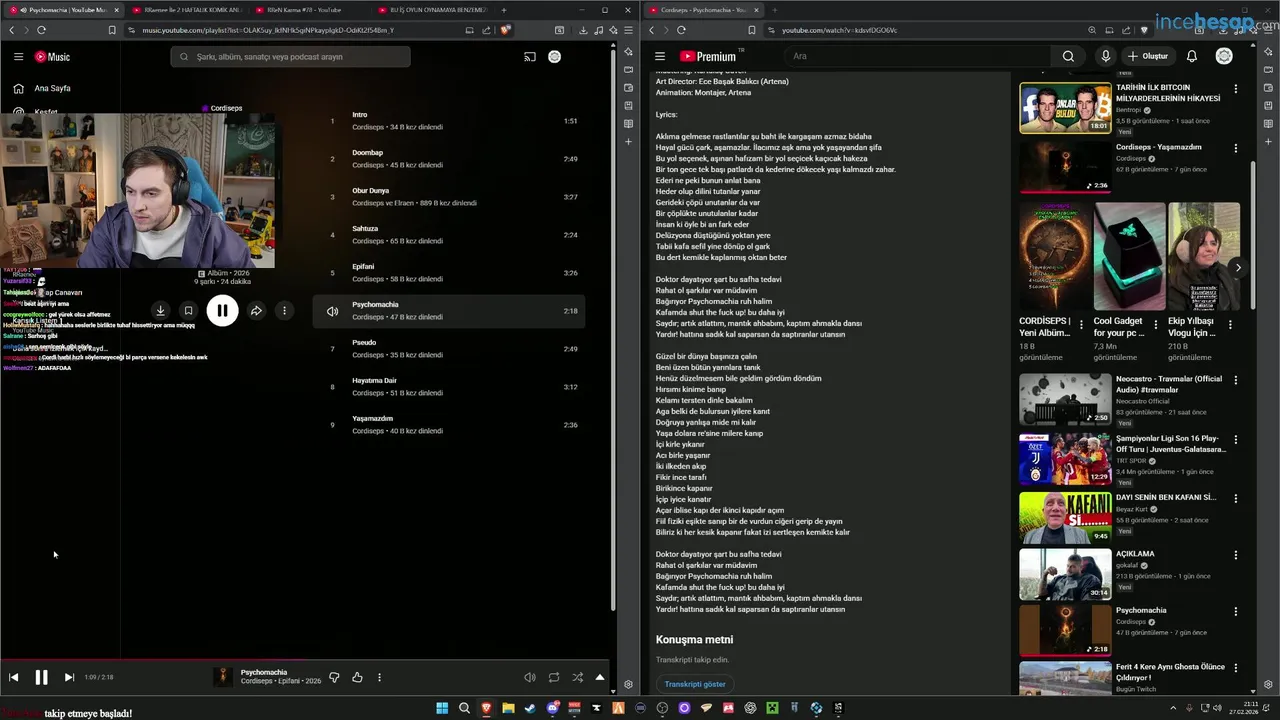Click the large album pause button

222,311
